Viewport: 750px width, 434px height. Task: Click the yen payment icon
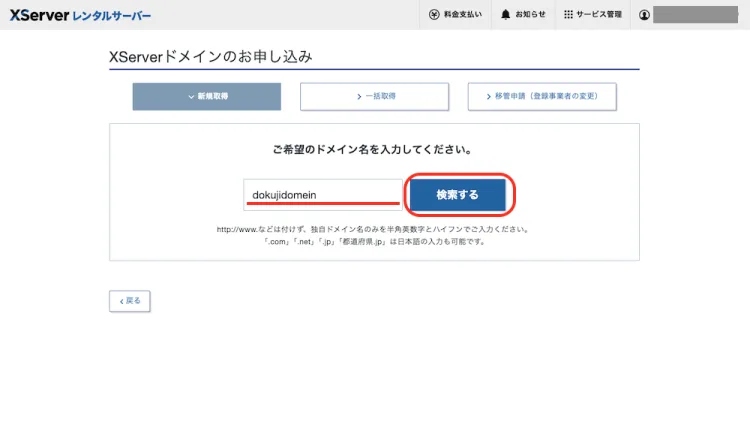tap(434, 15)
